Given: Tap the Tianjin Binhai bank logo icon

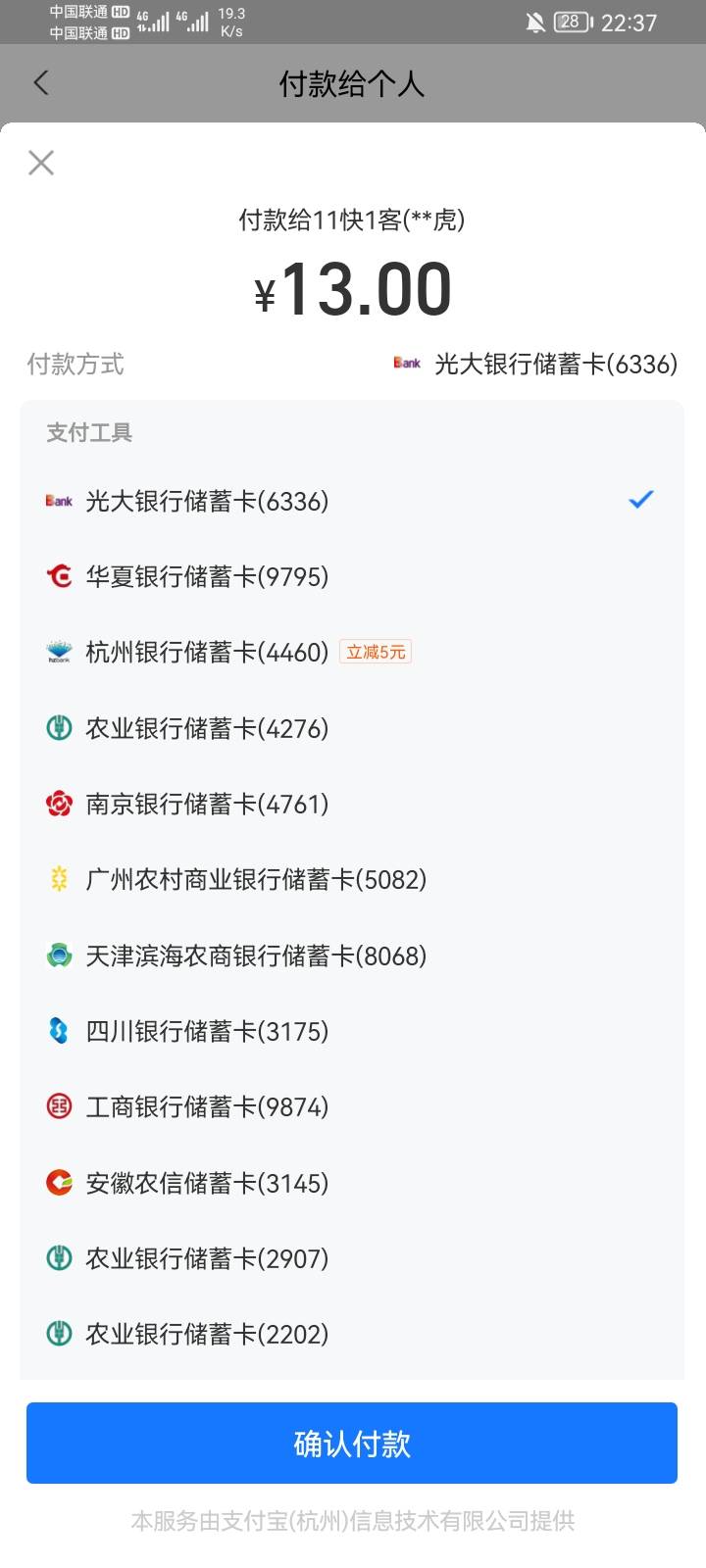Looking at the screenshot, I should tap(59, 955).
